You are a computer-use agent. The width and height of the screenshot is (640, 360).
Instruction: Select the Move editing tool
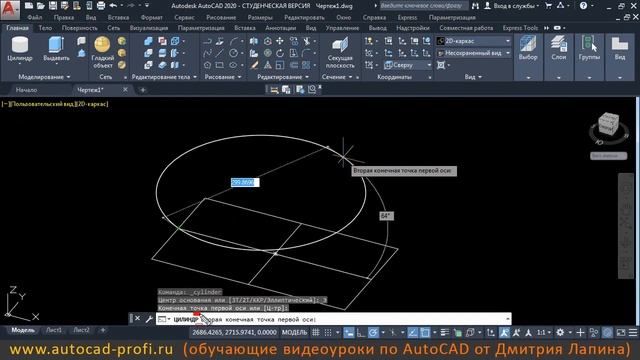280,41
